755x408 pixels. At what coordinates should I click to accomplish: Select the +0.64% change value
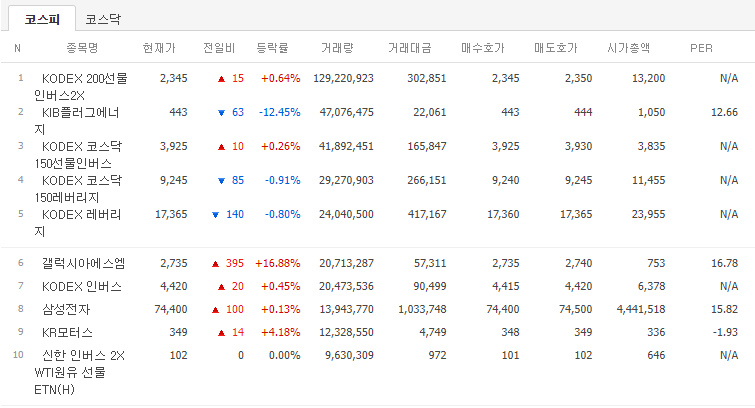(281, 78)
